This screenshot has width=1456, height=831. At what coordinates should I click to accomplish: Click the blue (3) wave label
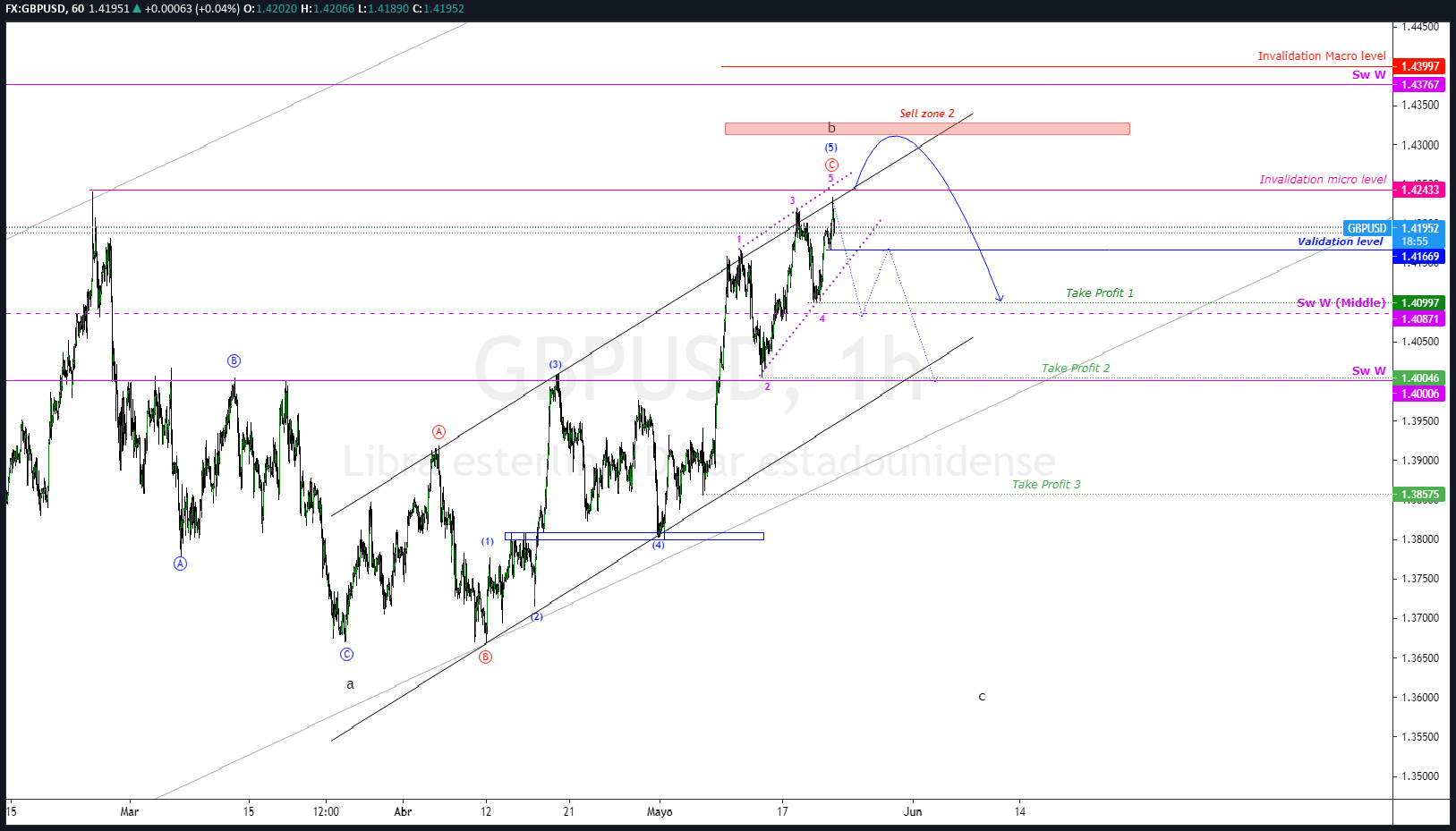[x=556, y=364]
